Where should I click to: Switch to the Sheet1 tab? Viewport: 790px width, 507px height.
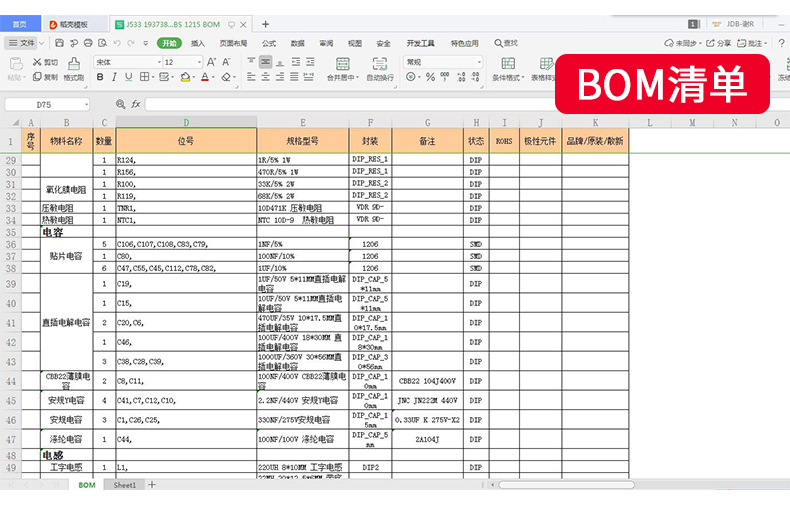tap(124, 485)
